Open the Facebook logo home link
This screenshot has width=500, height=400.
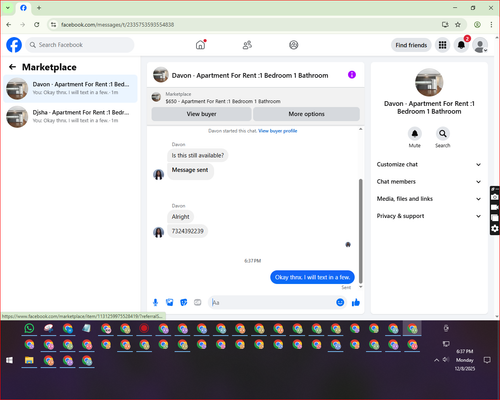pos(14,45)
